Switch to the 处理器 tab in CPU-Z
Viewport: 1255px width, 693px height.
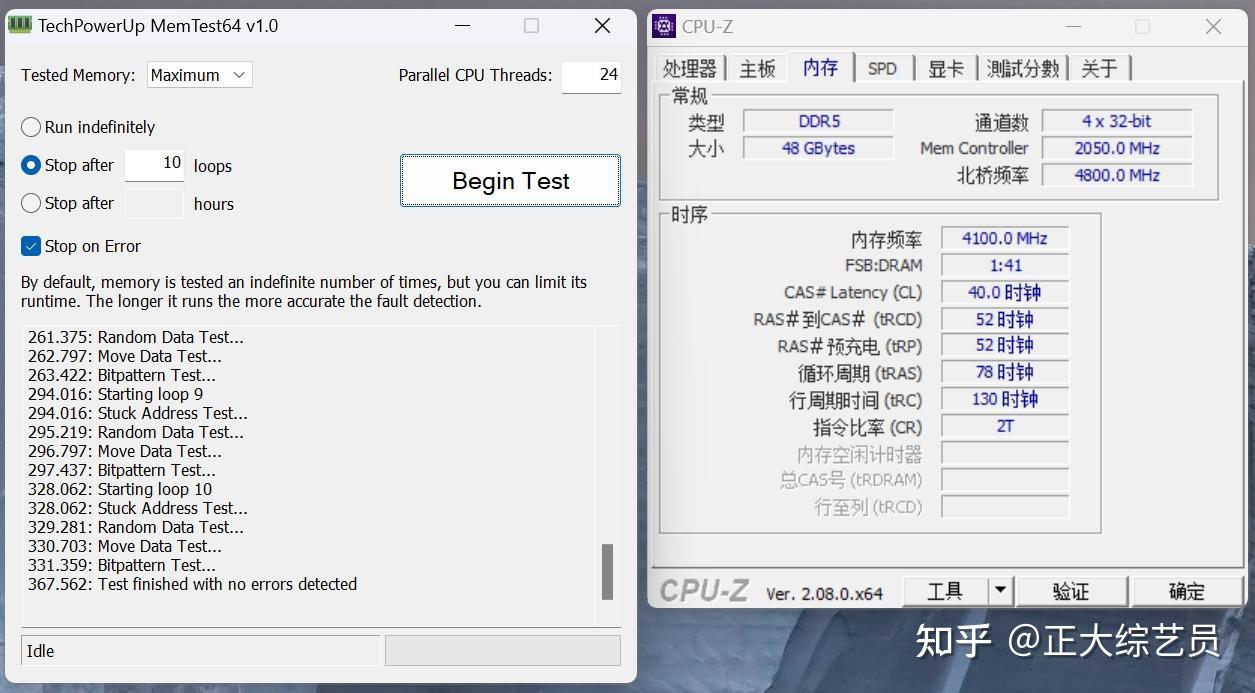pos(690,68)
